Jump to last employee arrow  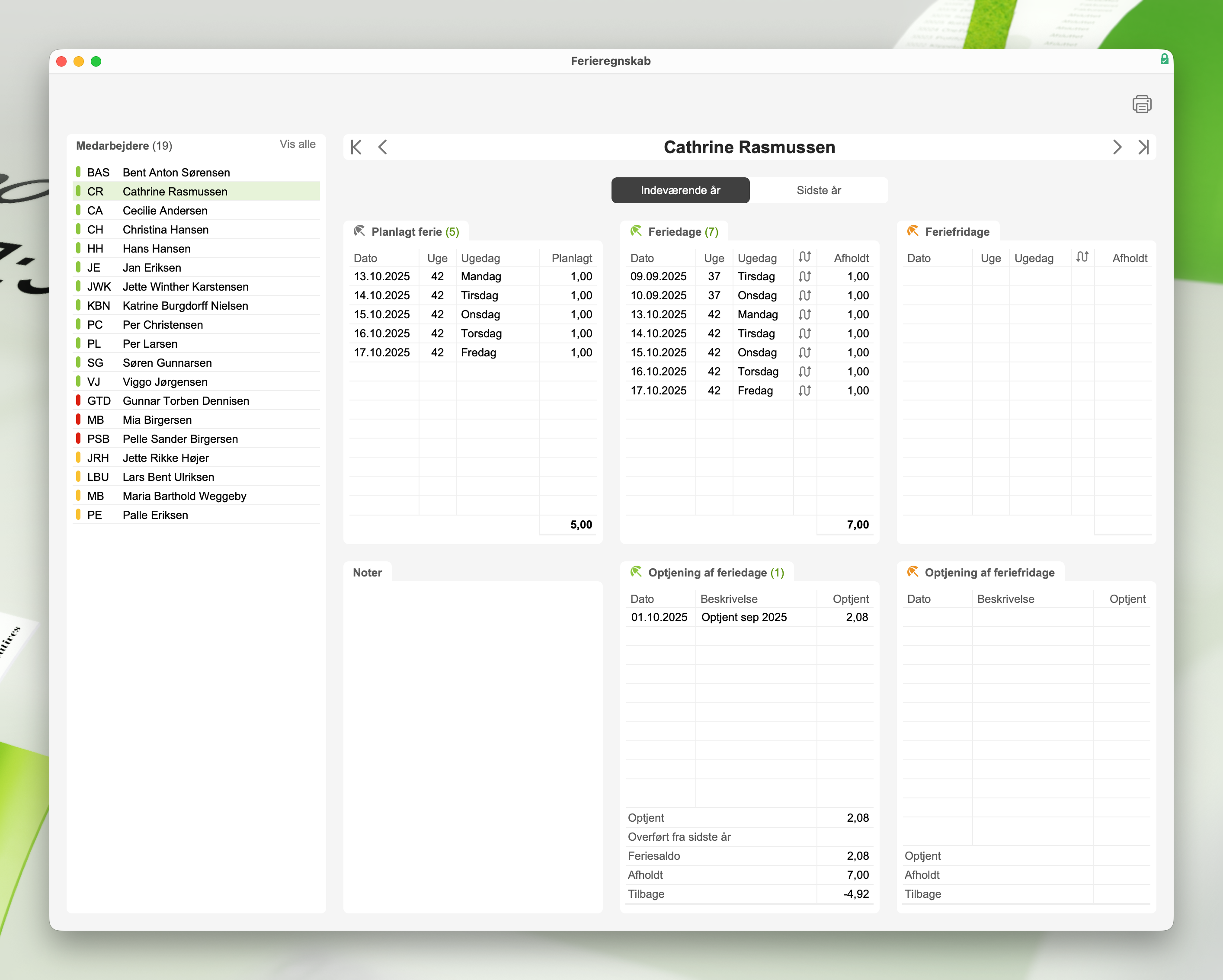click(1143, 147)
